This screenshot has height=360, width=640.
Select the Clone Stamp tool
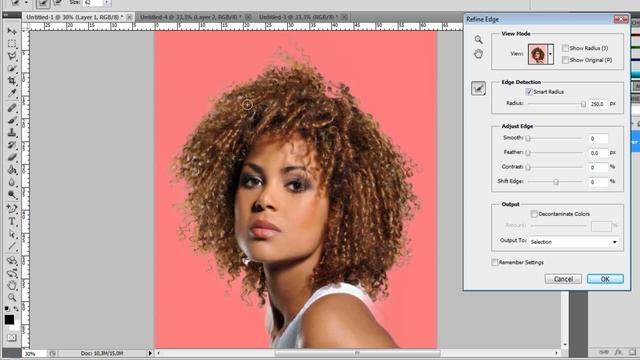pos(12,133)
